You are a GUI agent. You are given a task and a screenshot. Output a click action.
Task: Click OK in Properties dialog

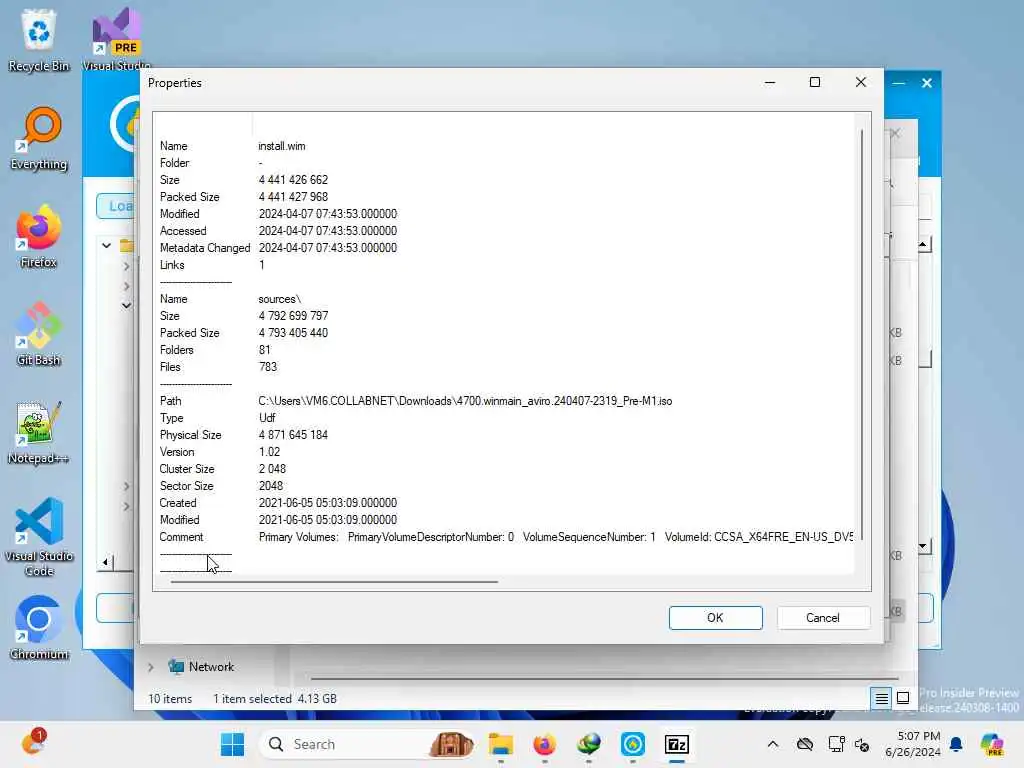coord(715,618)
